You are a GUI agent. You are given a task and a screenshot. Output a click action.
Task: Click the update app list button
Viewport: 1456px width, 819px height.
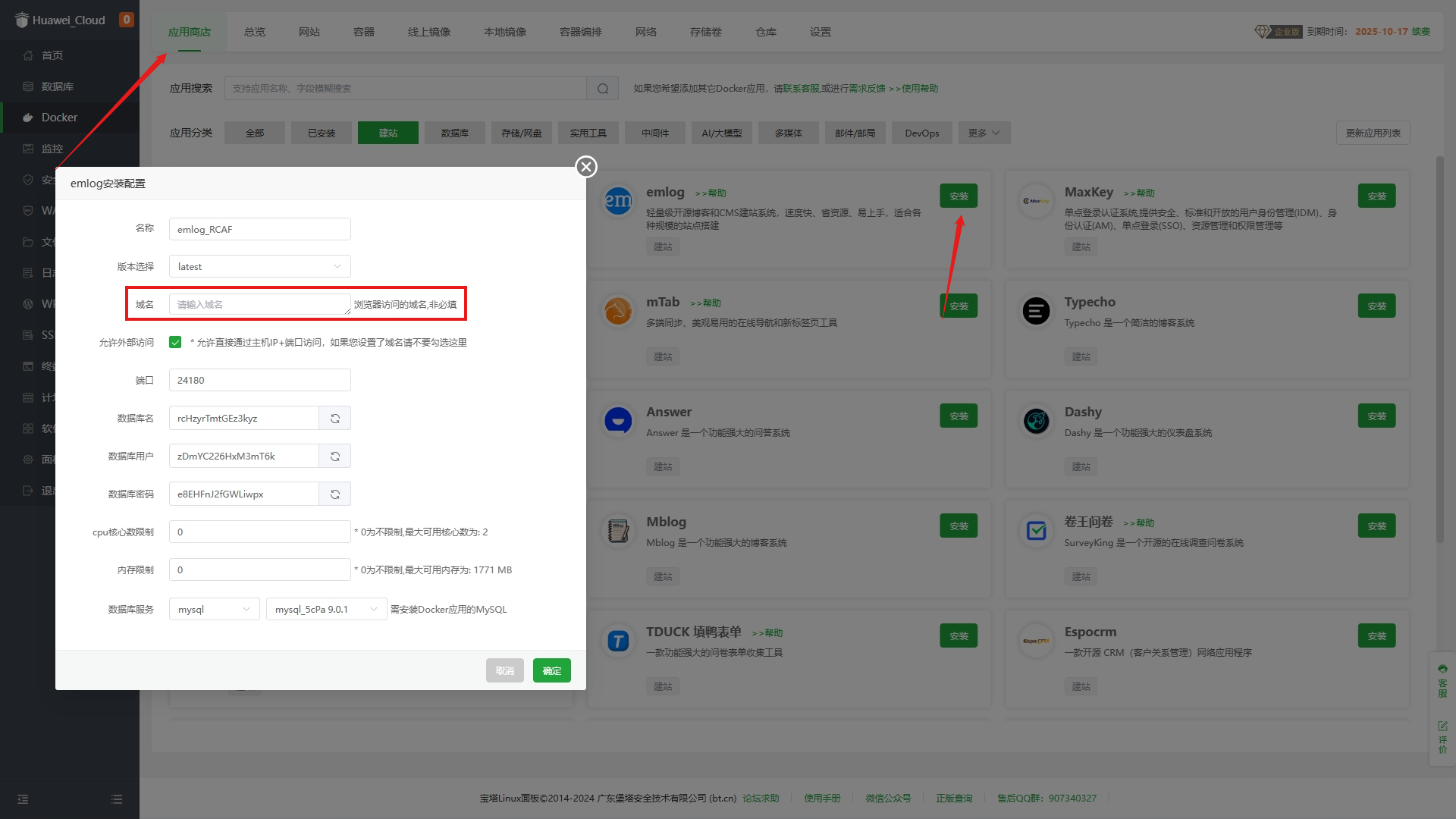pos(1373,133)
